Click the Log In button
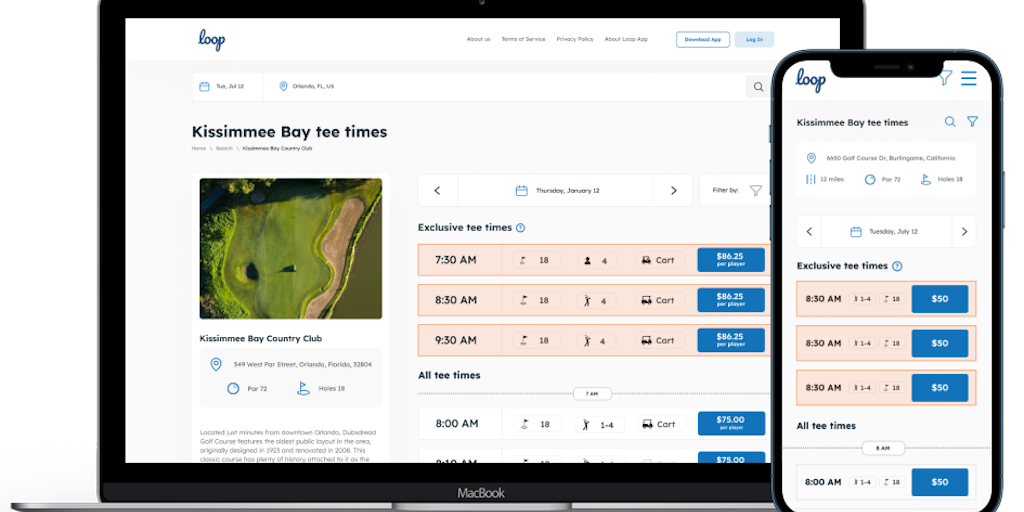The image size is (1024, 512). point(754,39)
